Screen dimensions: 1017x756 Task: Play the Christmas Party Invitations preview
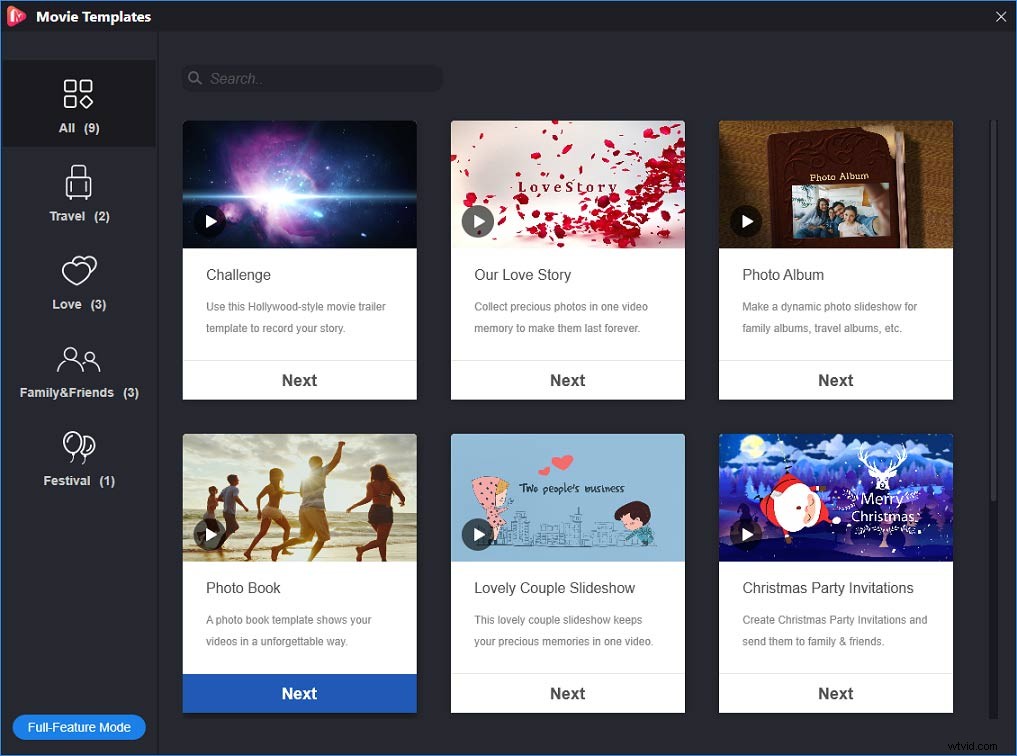tap(746, 534)
